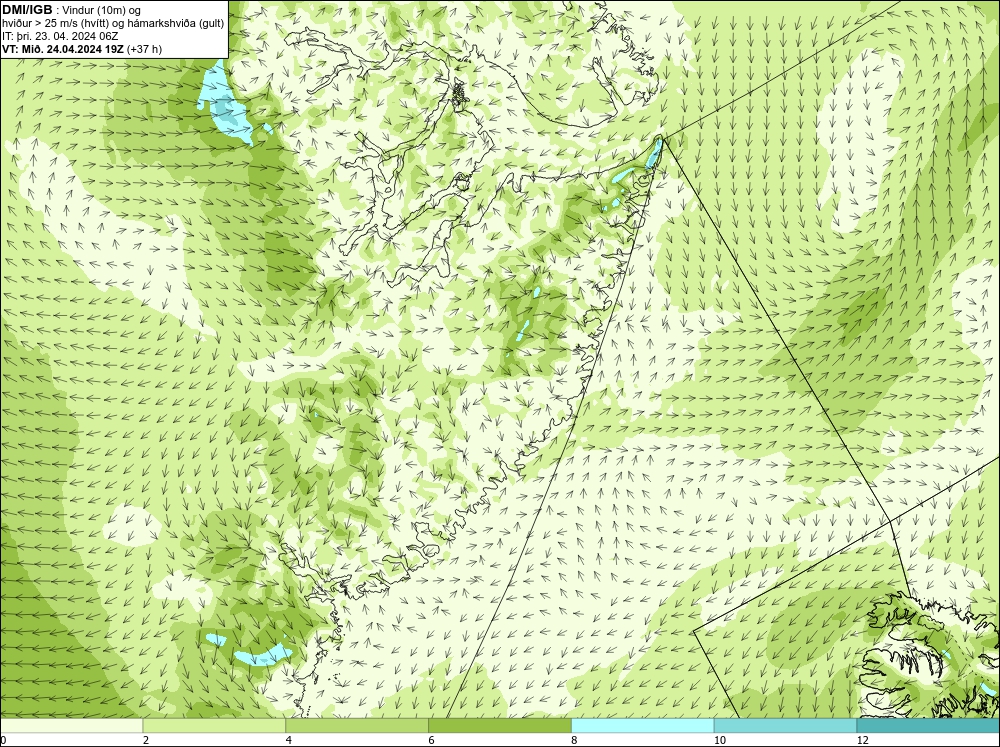Click the 'hviður > 25 m/s' description line
1000x747 pixels.
coord(113,23)
